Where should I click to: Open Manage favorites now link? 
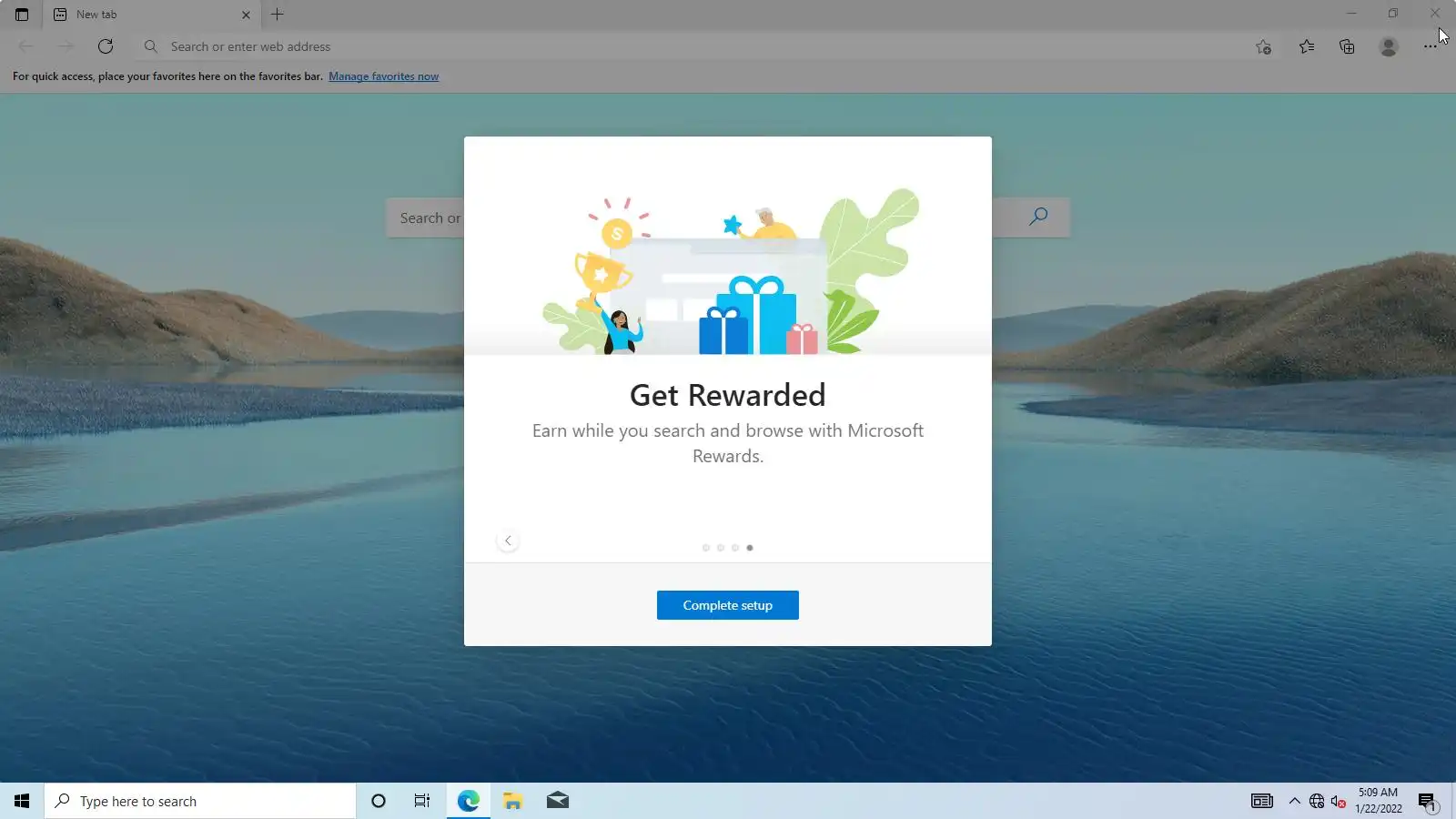[x=383, y=76]
